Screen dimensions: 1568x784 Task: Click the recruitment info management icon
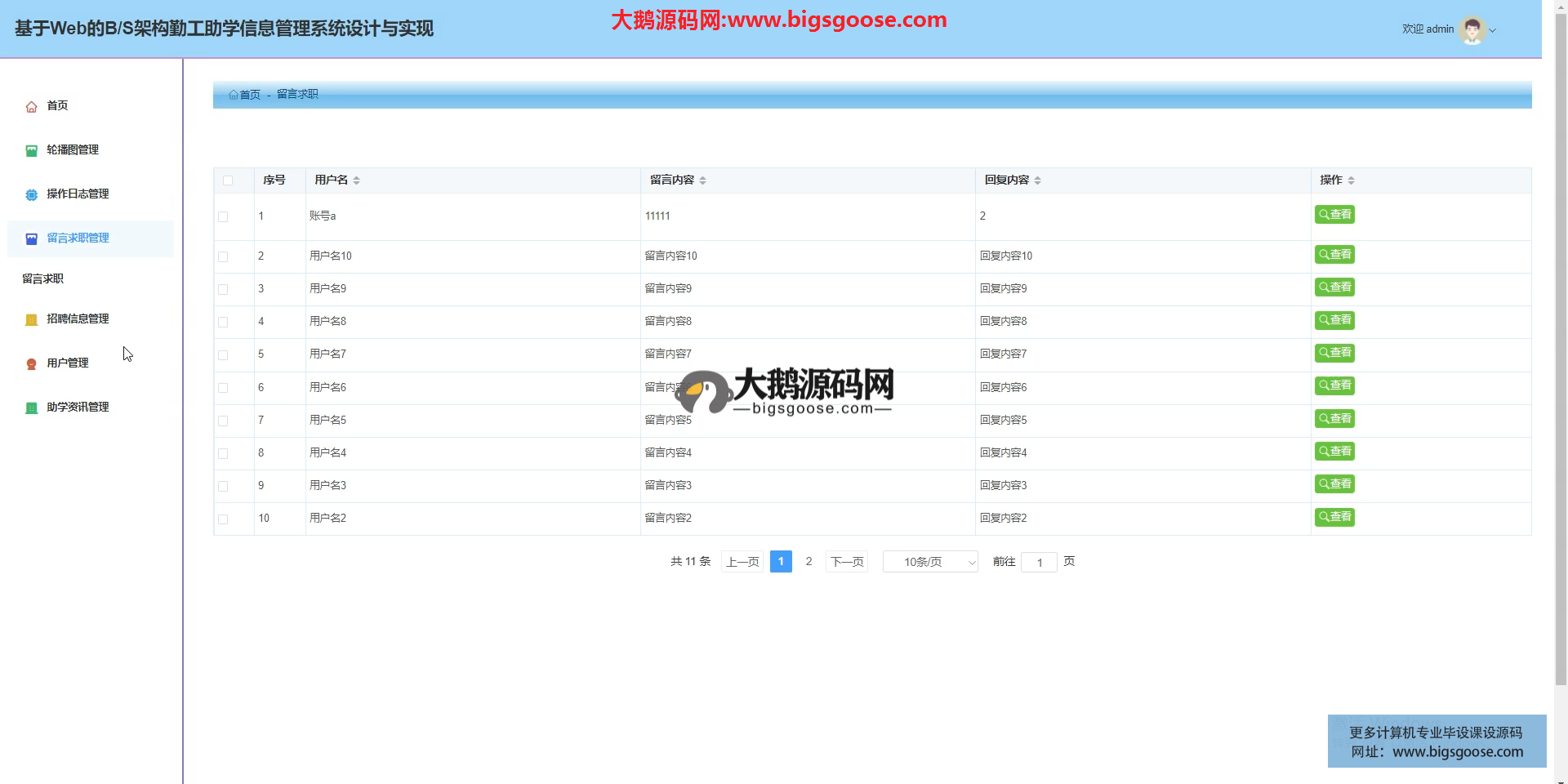click(31, 320)
